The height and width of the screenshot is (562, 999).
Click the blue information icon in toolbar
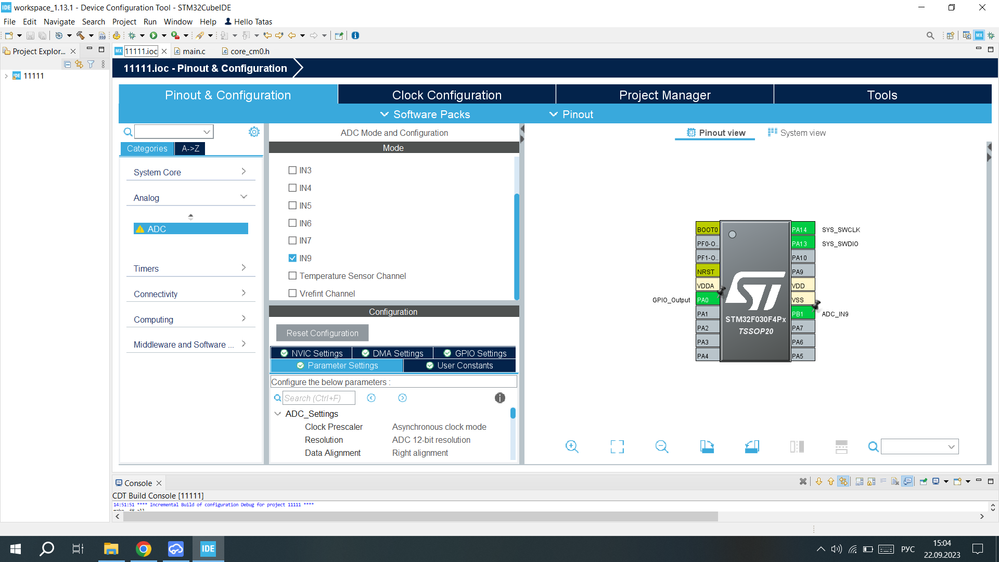355,36
